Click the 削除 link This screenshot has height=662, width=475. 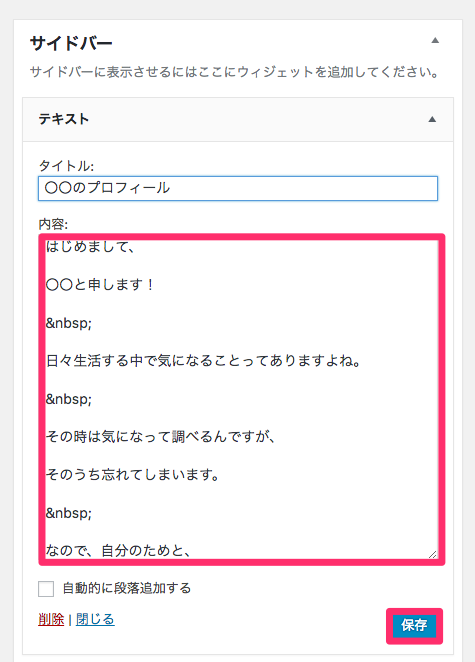[51, 619]
